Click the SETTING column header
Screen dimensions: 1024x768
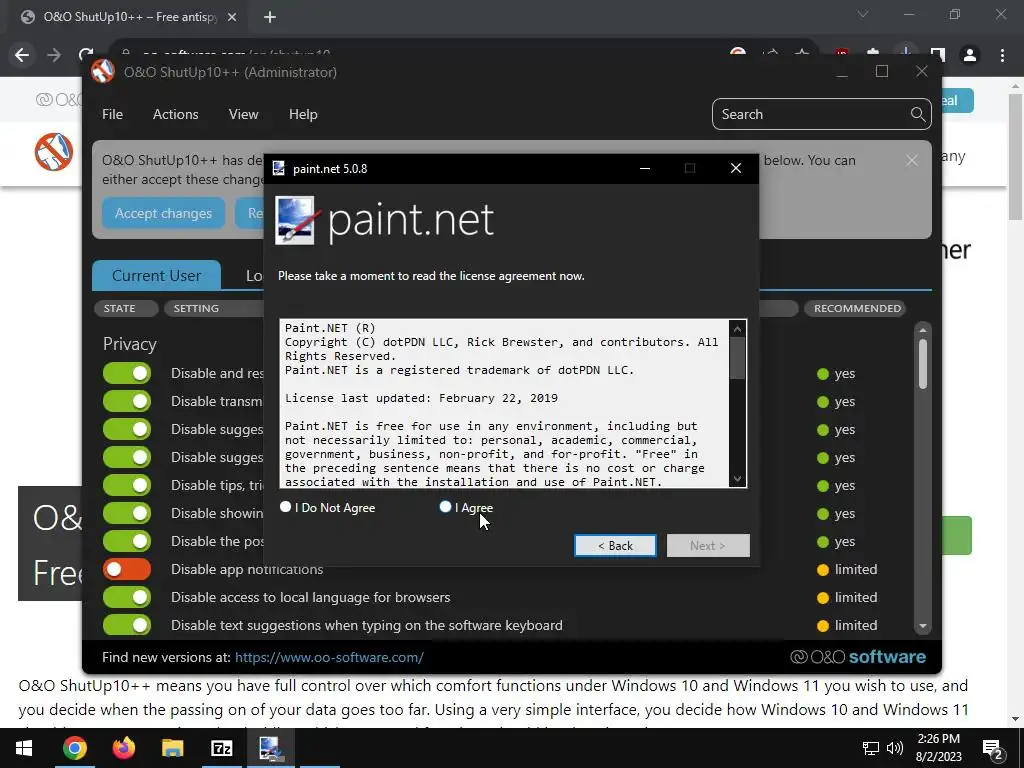(x=196, y=308)
